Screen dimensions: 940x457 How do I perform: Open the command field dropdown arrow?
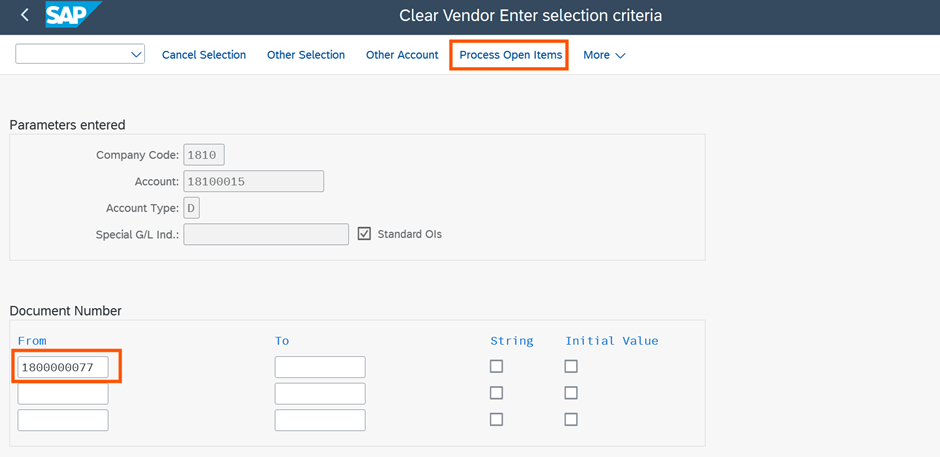135,55
